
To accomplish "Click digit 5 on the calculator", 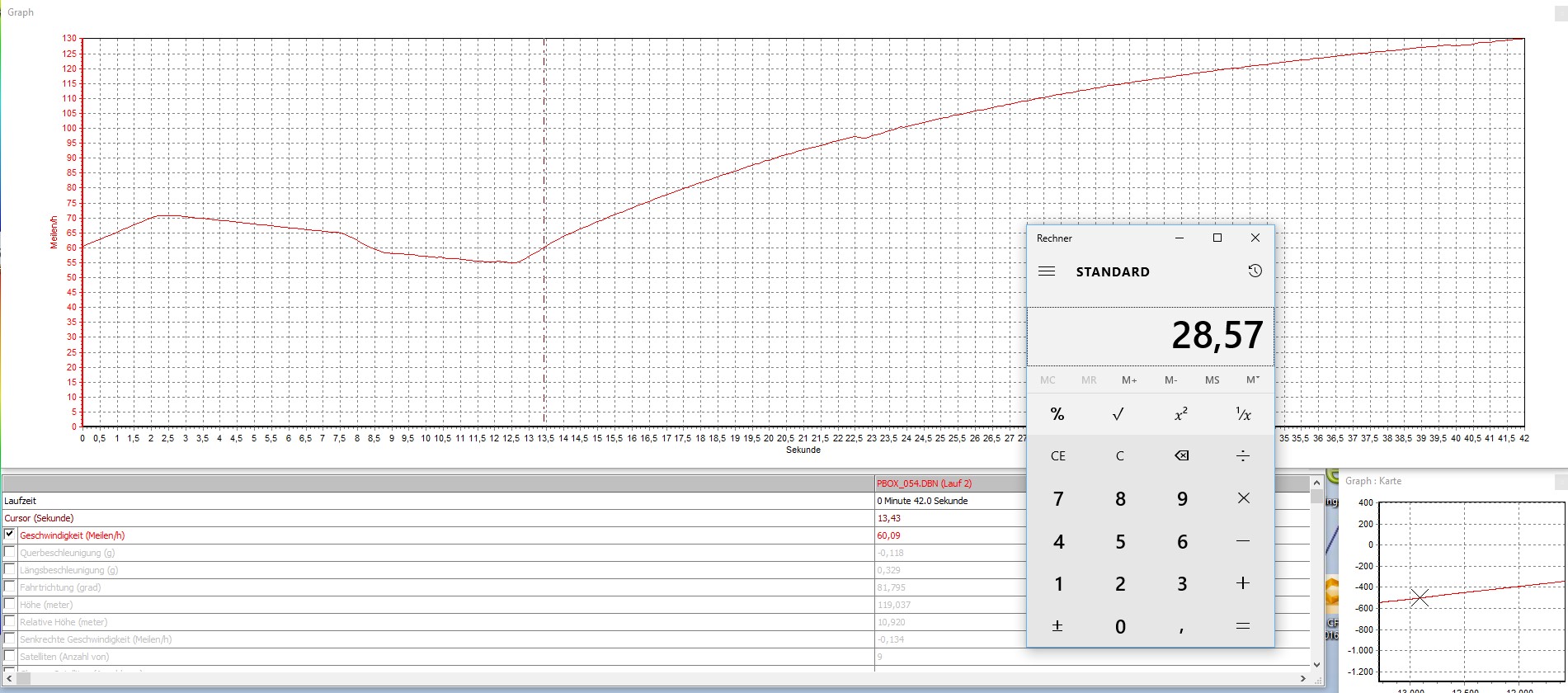I will pos(1120,541).
